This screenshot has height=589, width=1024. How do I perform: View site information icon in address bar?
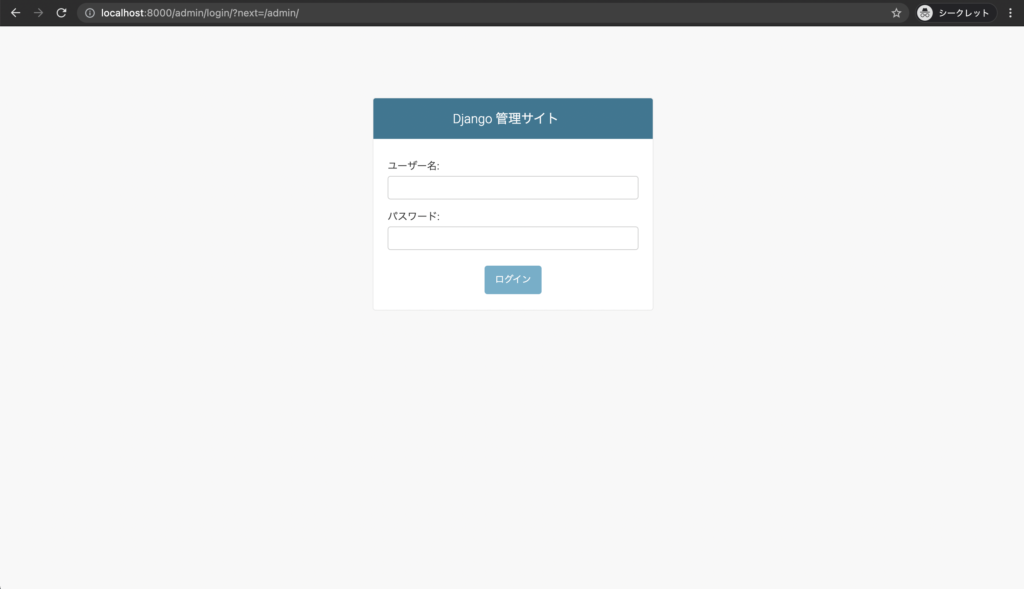point(90,13)
